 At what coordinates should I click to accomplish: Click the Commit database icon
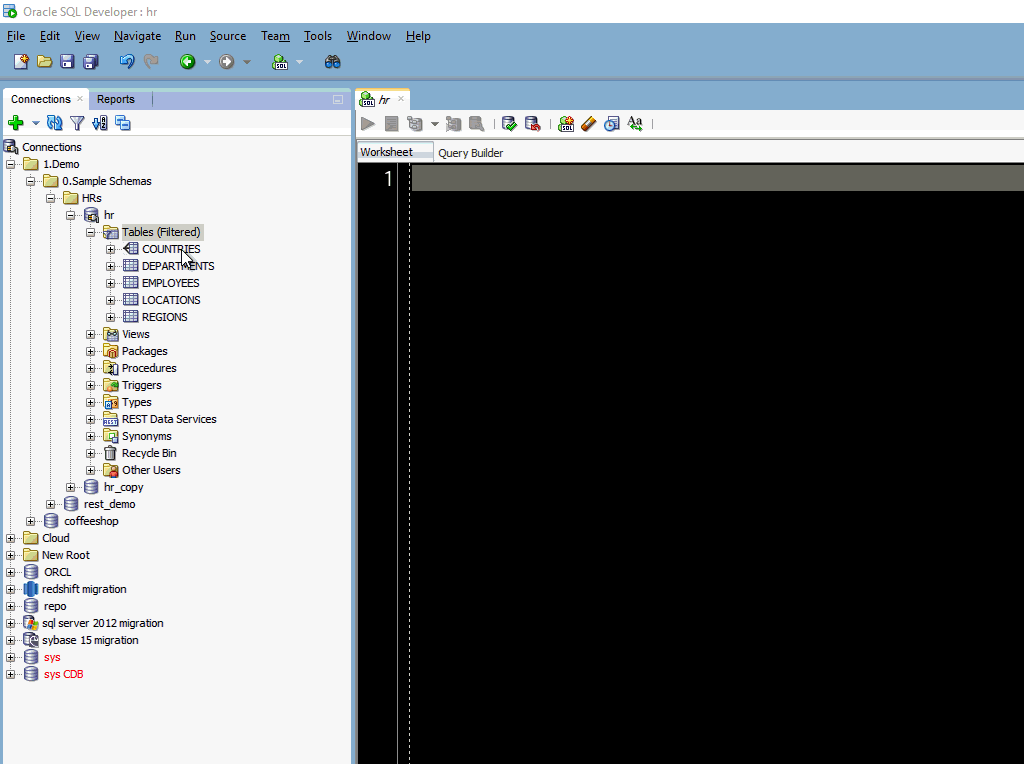(x=509, y=124)
